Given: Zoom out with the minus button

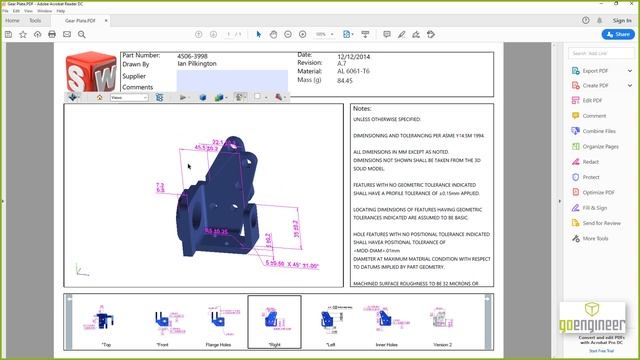Looking at the screenshot, I should (x=288, y=35).
